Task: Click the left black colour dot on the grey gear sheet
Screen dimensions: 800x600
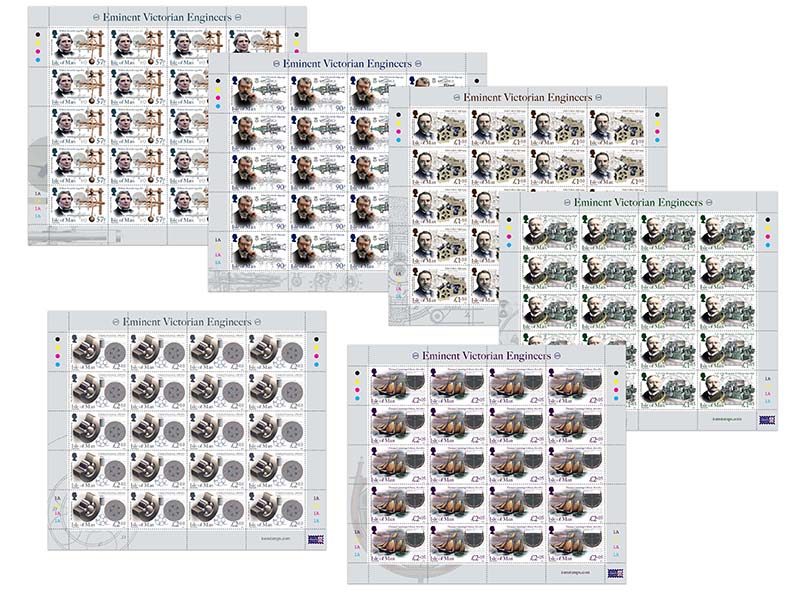Action: click(58, 339)
